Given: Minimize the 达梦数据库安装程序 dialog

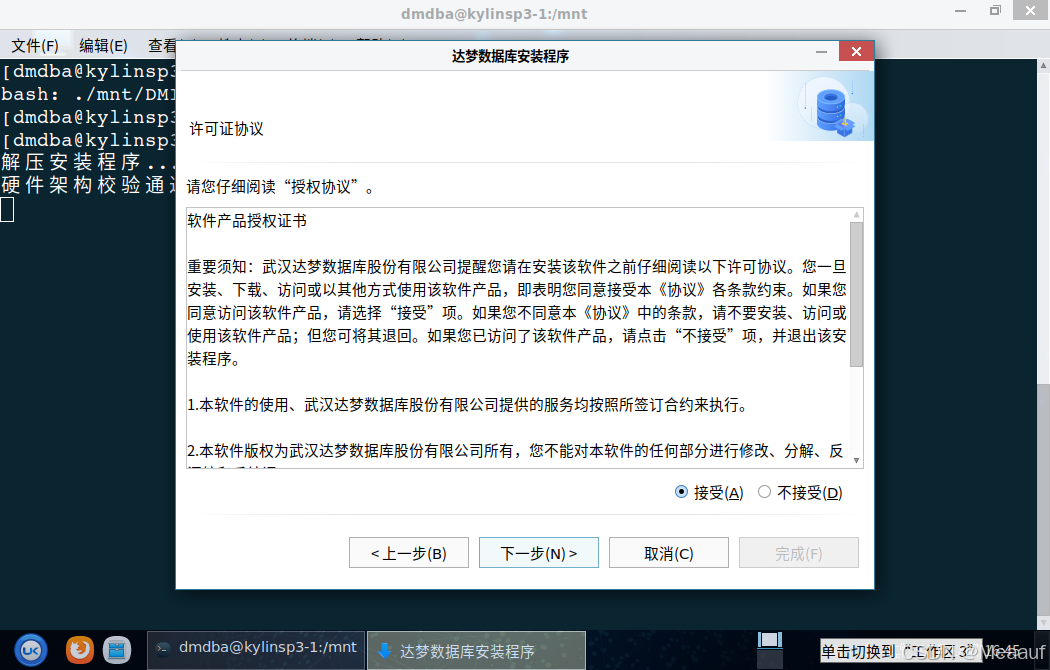Looking at the screenshot, I should (x=821, y=52).
